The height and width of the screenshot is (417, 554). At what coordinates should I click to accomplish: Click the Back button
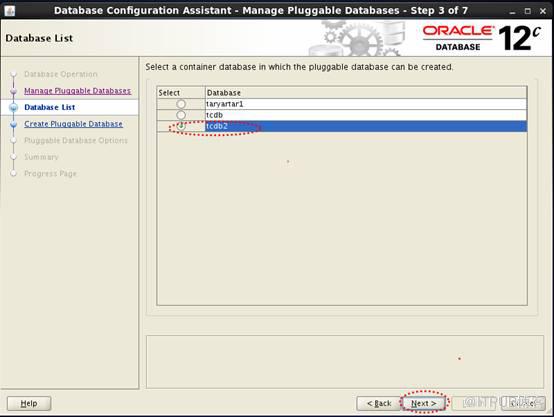point(379,403)
